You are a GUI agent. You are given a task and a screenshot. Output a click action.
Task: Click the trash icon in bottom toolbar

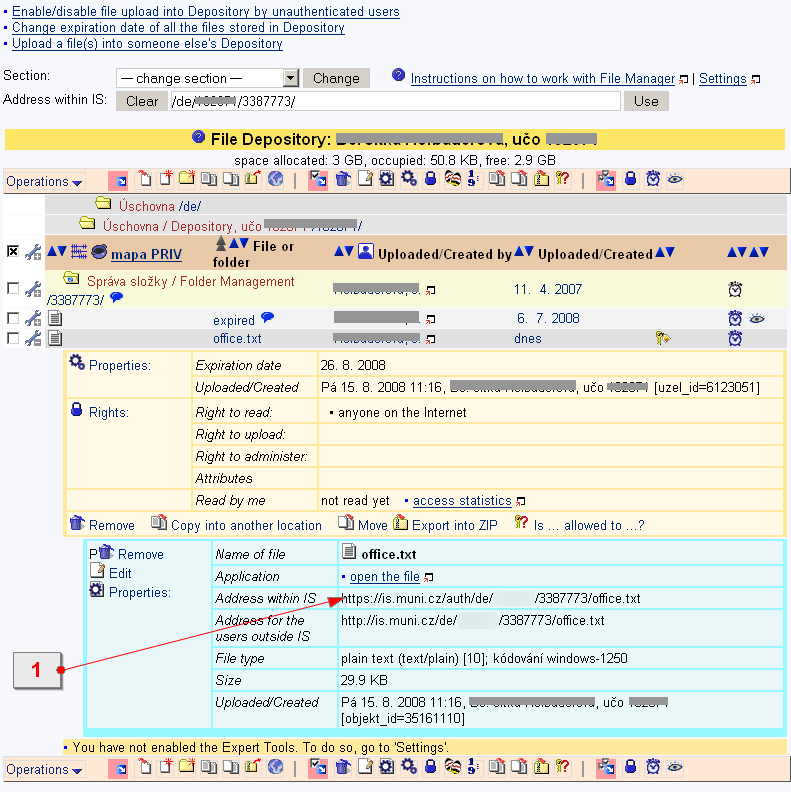[343, 767]
